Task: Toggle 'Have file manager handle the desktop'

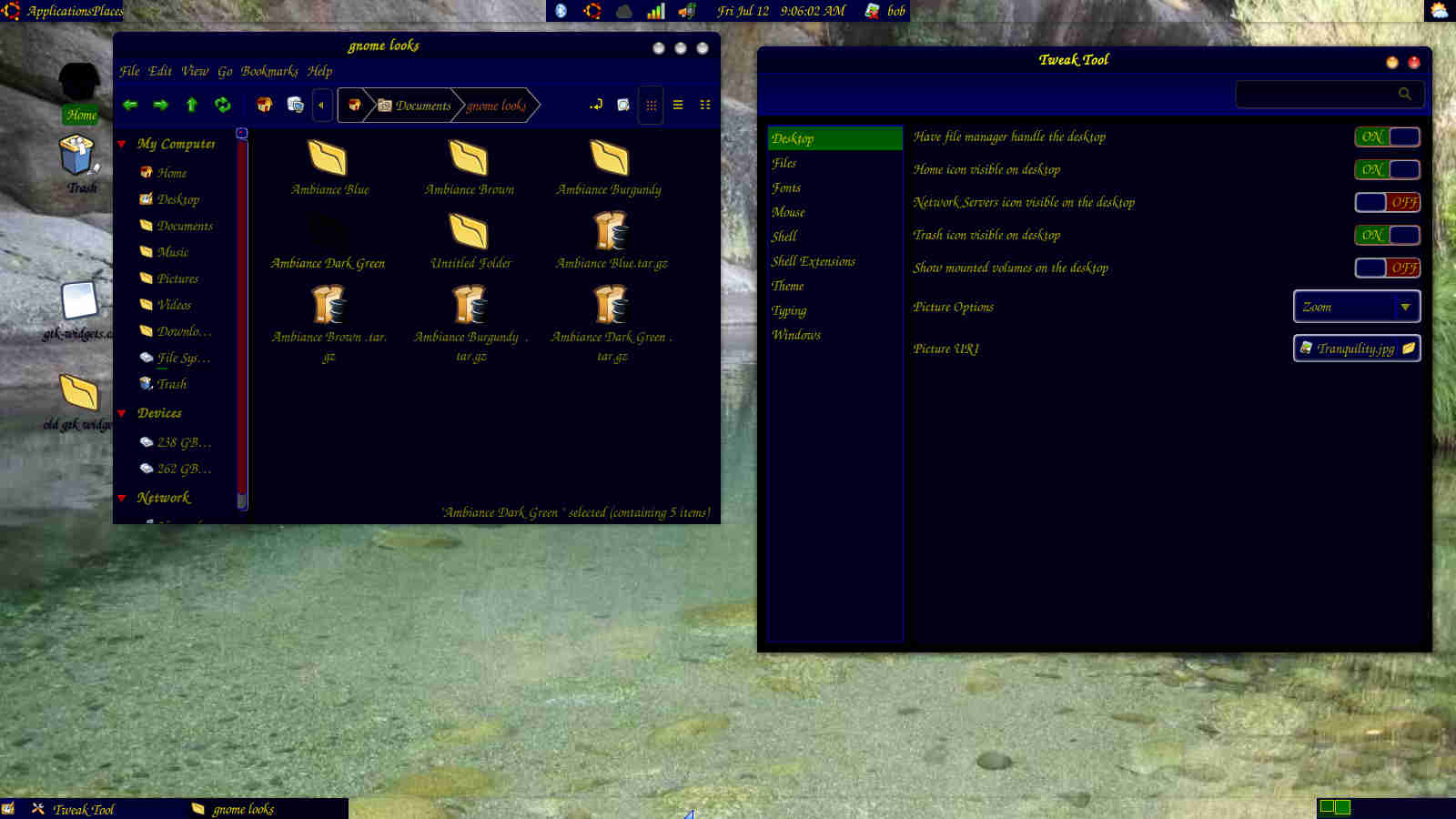Action: click(x=1387, y=136)
